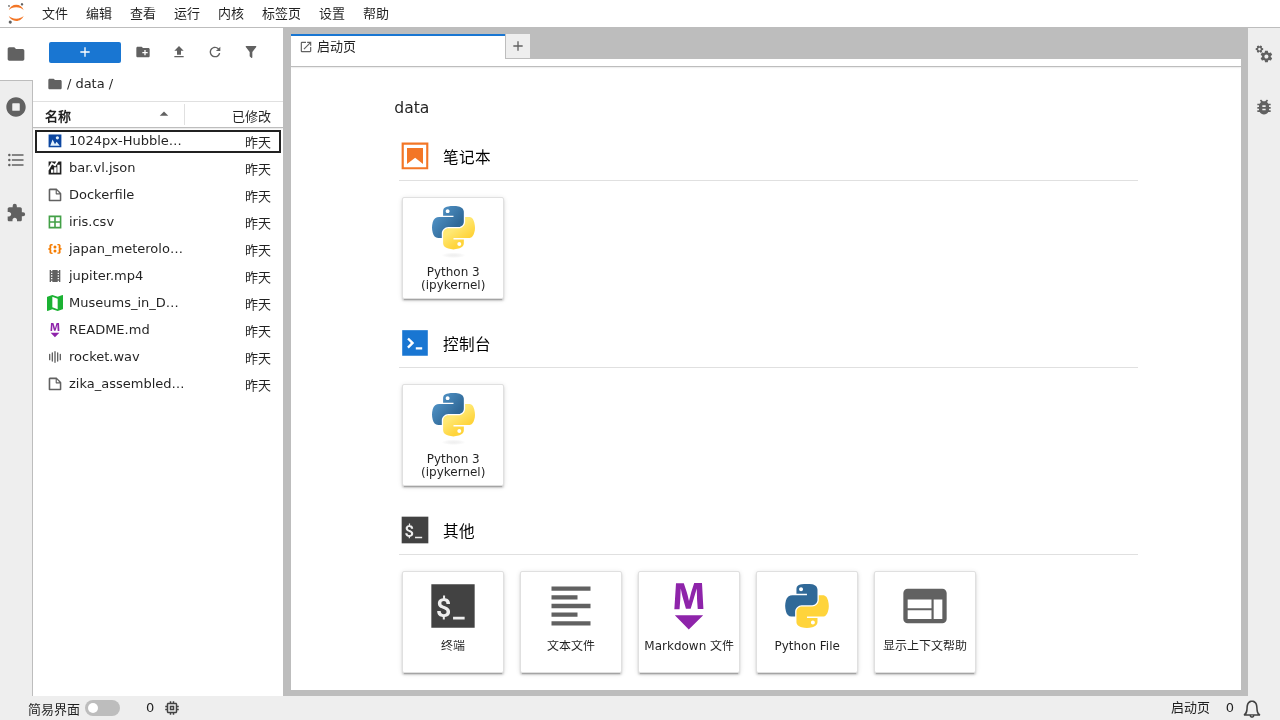This screenshot has height=720, width=1280.
Task: Open the 帮助 menu
Action: pos(376,14)
